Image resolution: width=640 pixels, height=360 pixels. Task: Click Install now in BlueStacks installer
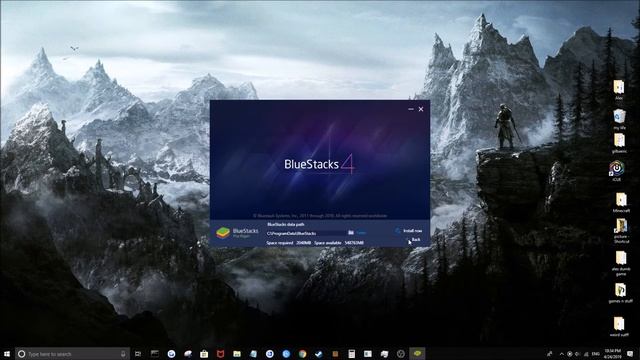(409, 231)
